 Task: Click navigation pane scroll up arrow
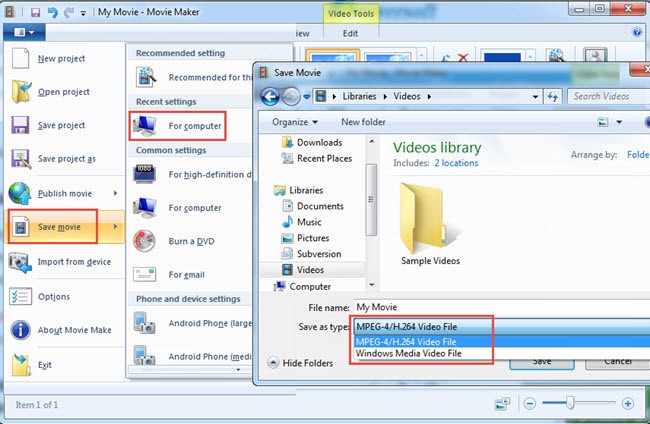click(x=371, y=142)
